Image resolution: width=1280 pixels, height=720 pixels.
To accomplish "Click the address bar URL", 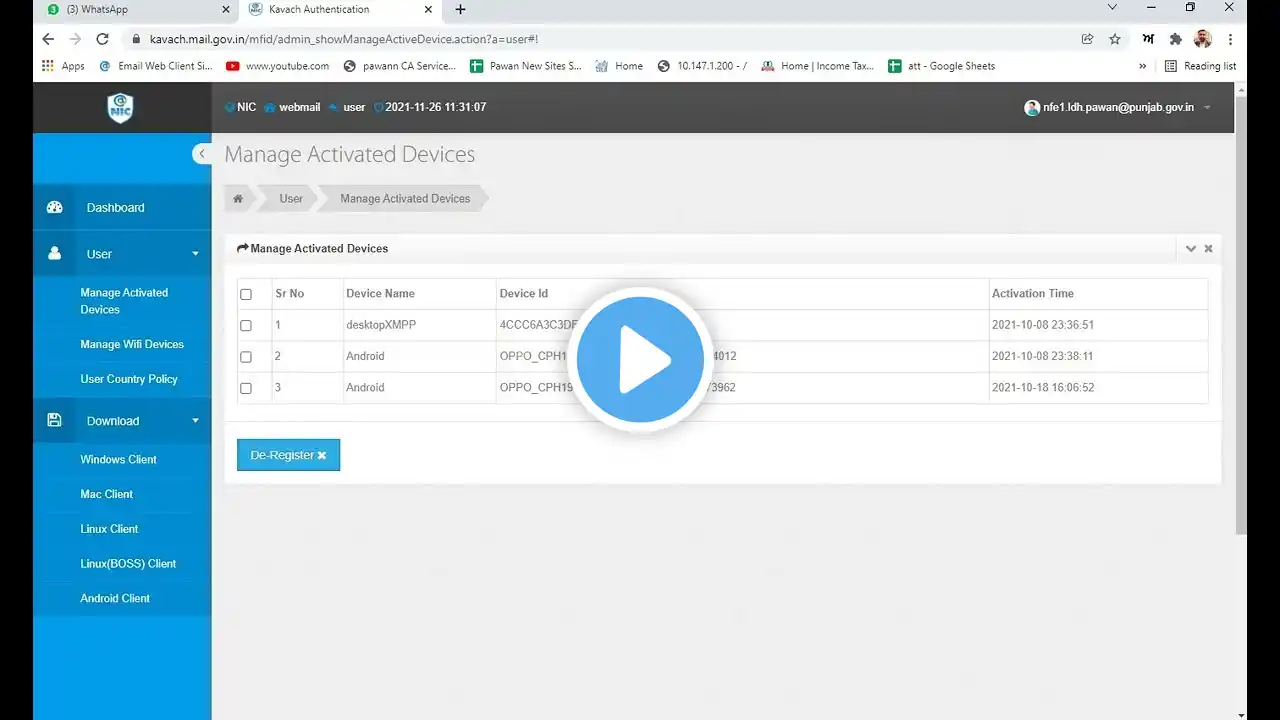I will pyautogui.click(x=344, y=39).
